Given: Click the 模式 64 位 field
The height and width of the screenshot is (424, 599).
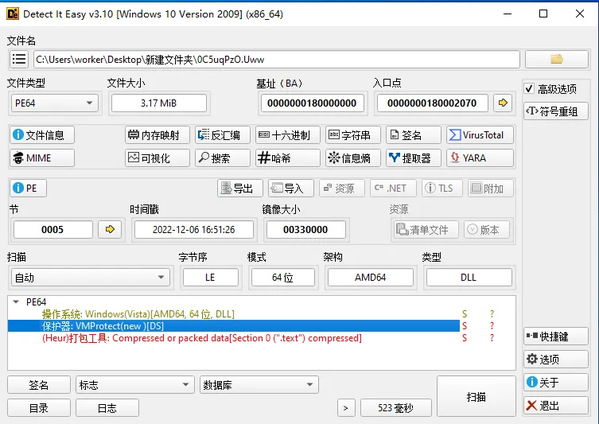Looking at the screenshot, I should pyautogui.click(x=283, y=277).
